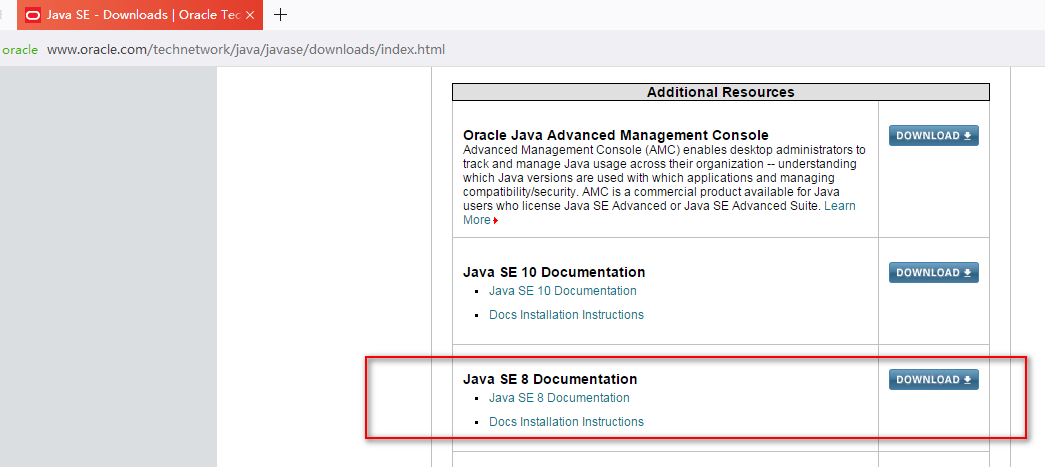Follow the Learn More link about AMC

click(839, 206)
